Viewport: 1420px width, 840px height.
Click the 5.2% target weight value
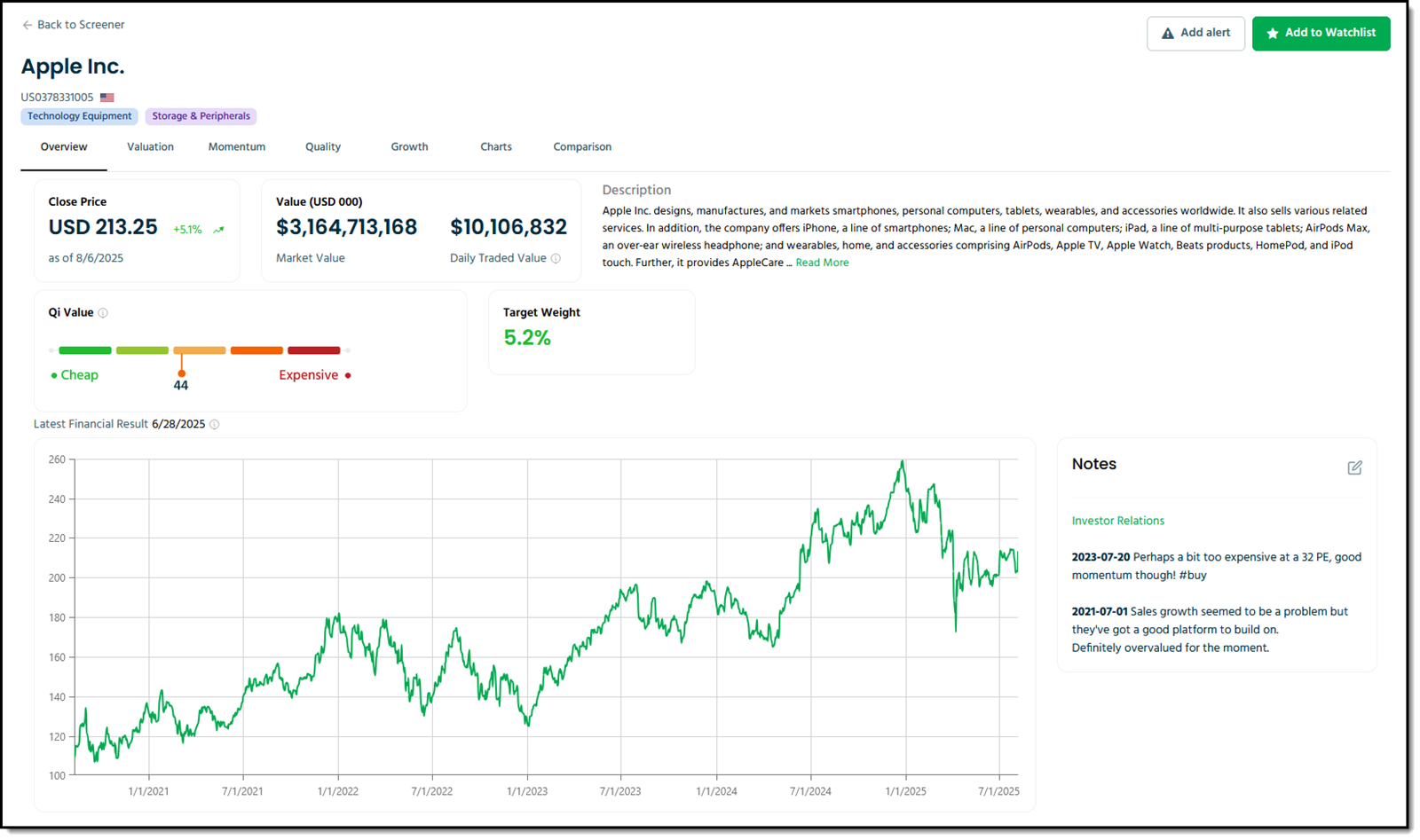click(x=527, y=338)
